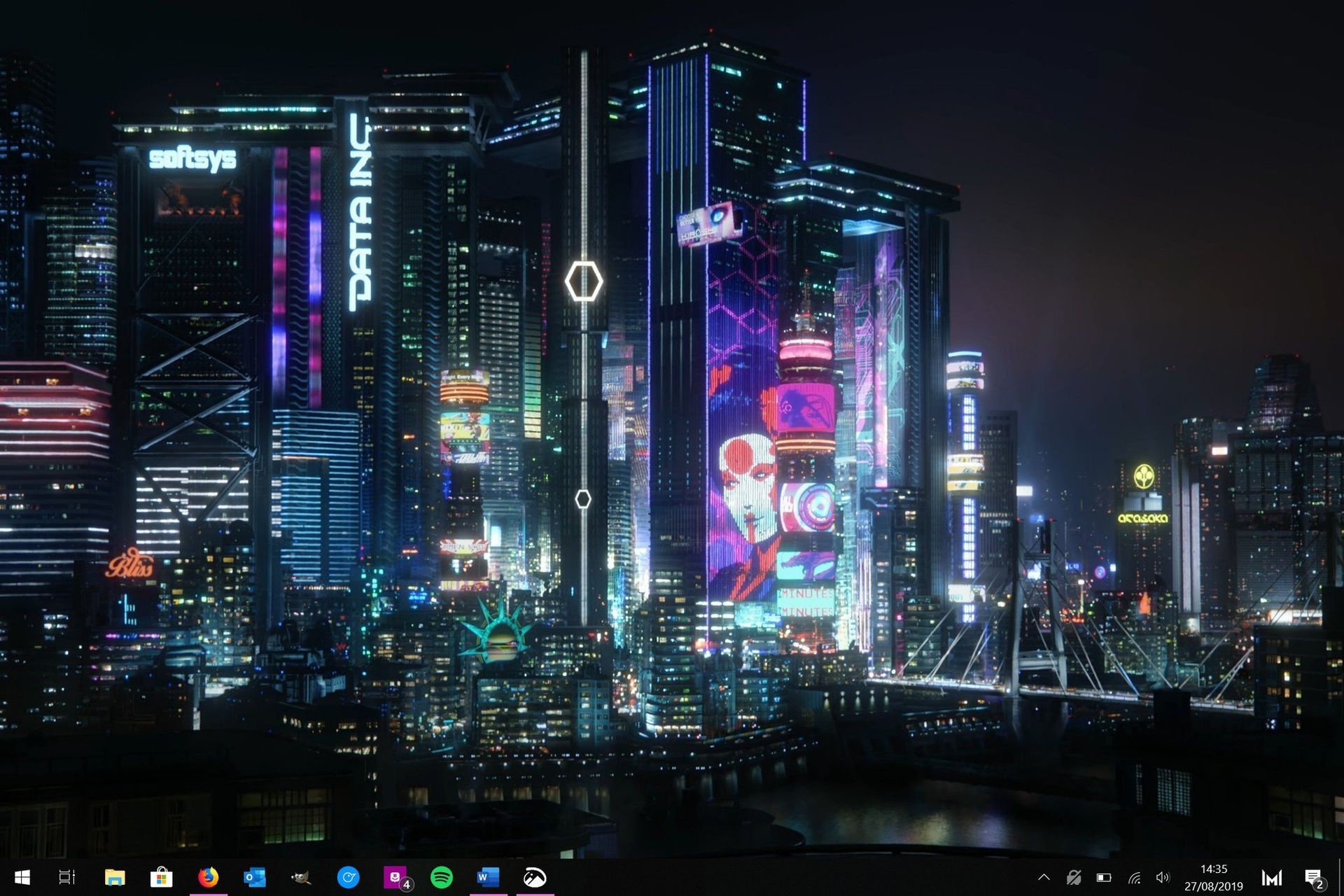The width and height of the screenshot is (1344, 896).
Task: Open GIMP image editor from taskbar
Action: coord(300,876)
